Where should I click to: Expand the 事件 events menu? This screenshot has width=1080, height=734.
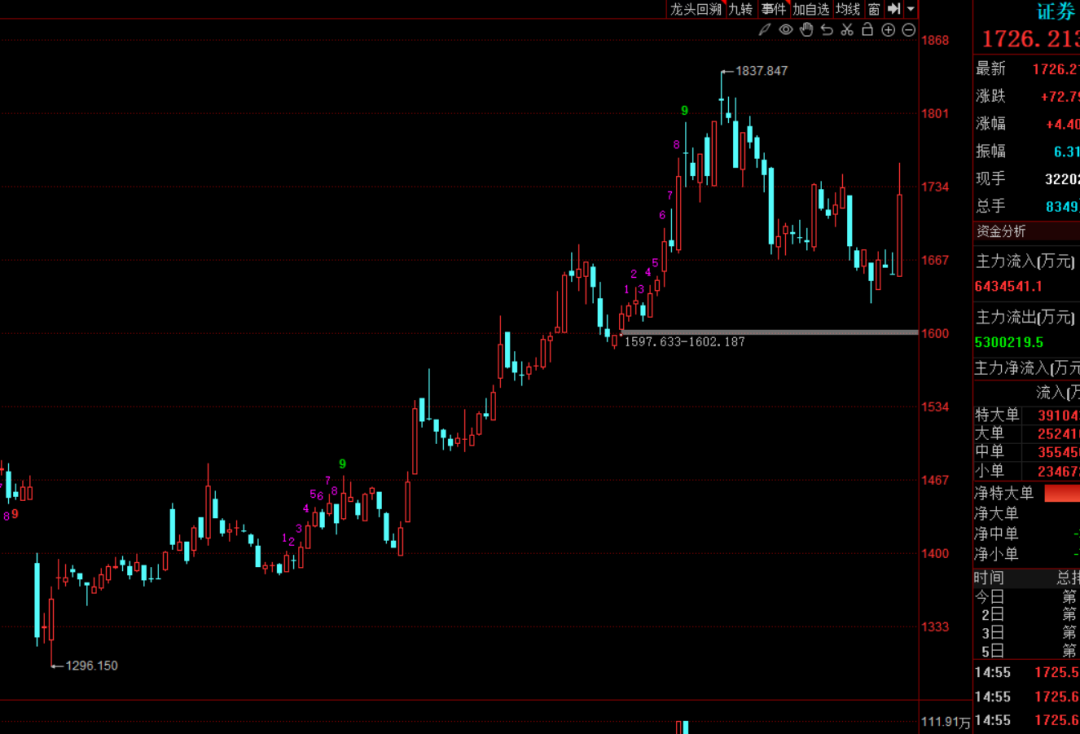click(x=774, y=9)
